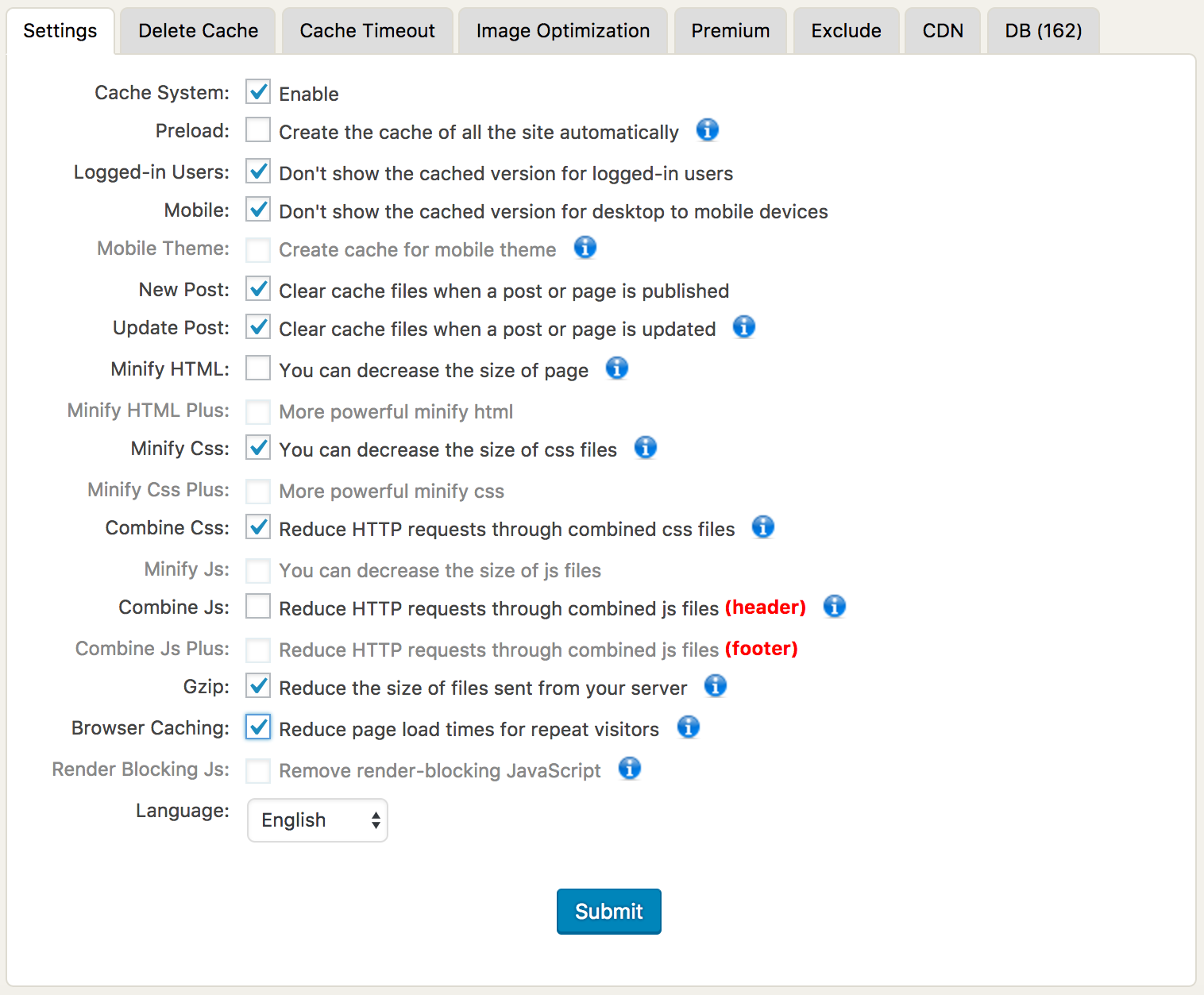
Task: Open Render Blocking Js info icon
Action: [x=629, y=769]
